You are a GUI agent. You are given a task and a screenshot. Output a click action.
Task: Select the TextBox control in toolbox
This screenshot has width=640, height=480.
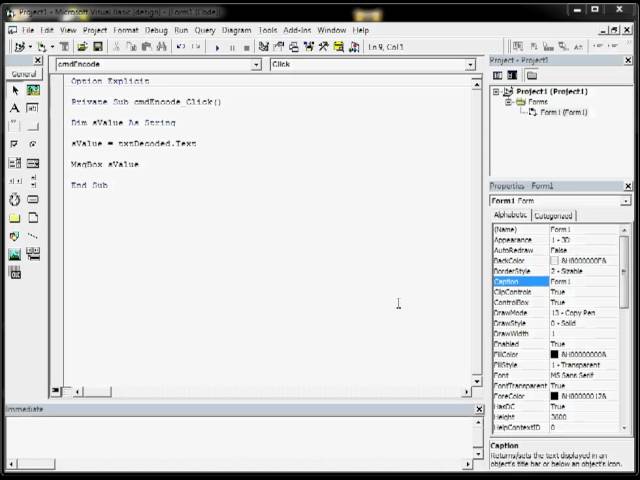click(33, 108)
